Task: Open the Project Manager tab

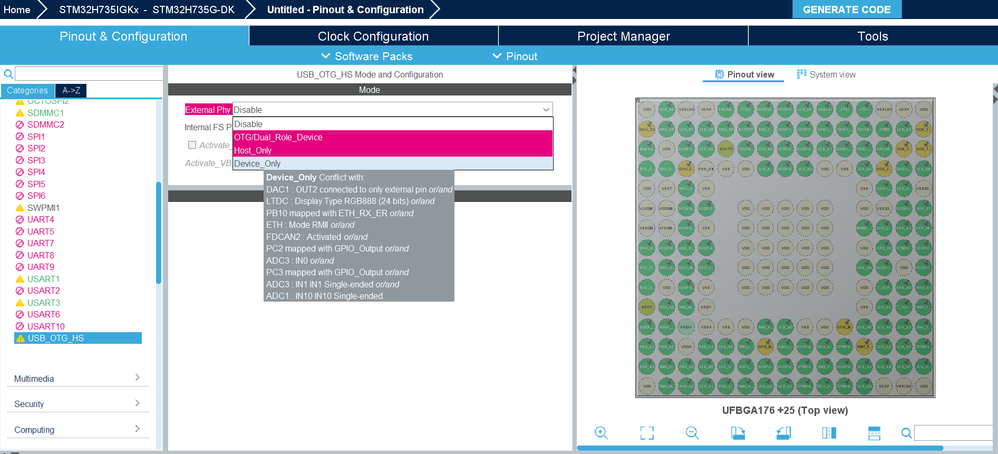Action: tap(623, 36)
